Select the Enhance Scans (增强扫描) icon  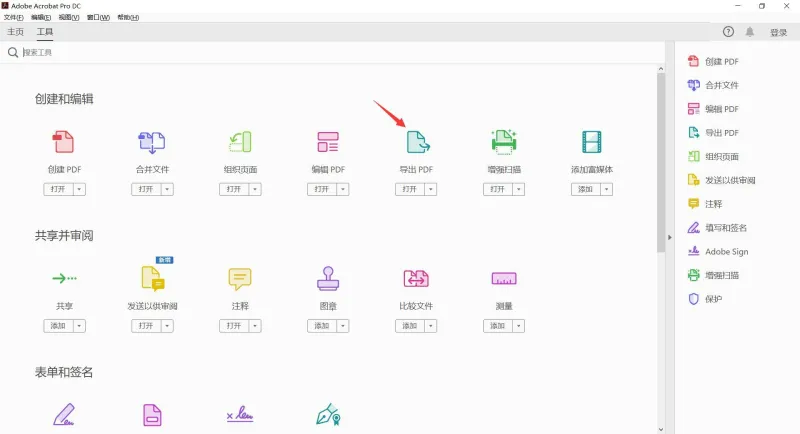[504, 142]
